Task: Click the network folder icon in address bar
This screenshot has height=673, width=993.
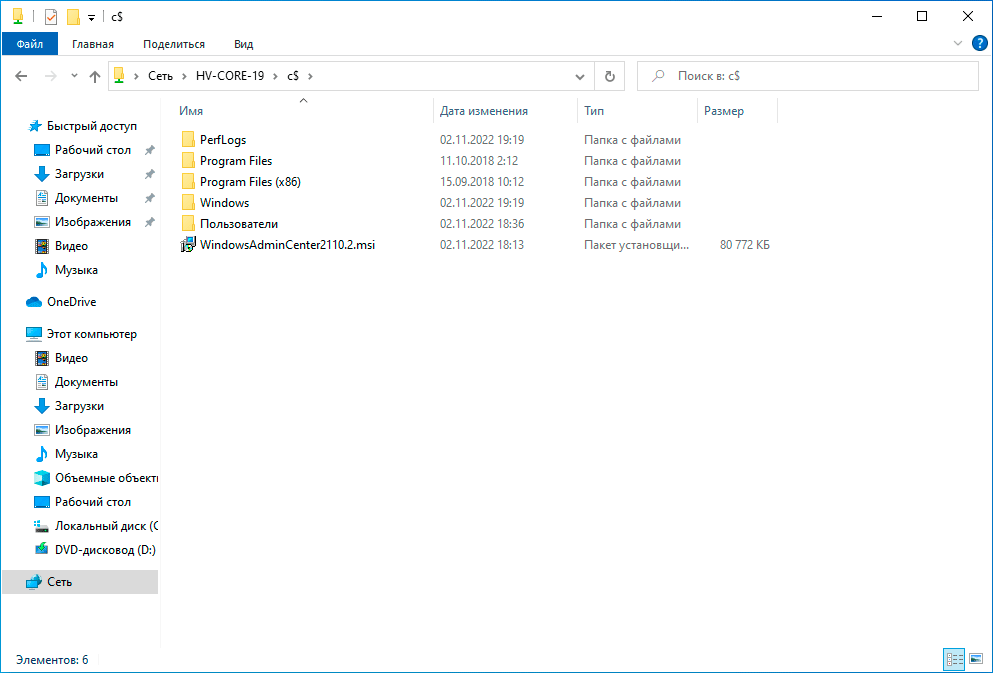Action: click(119, 76)
